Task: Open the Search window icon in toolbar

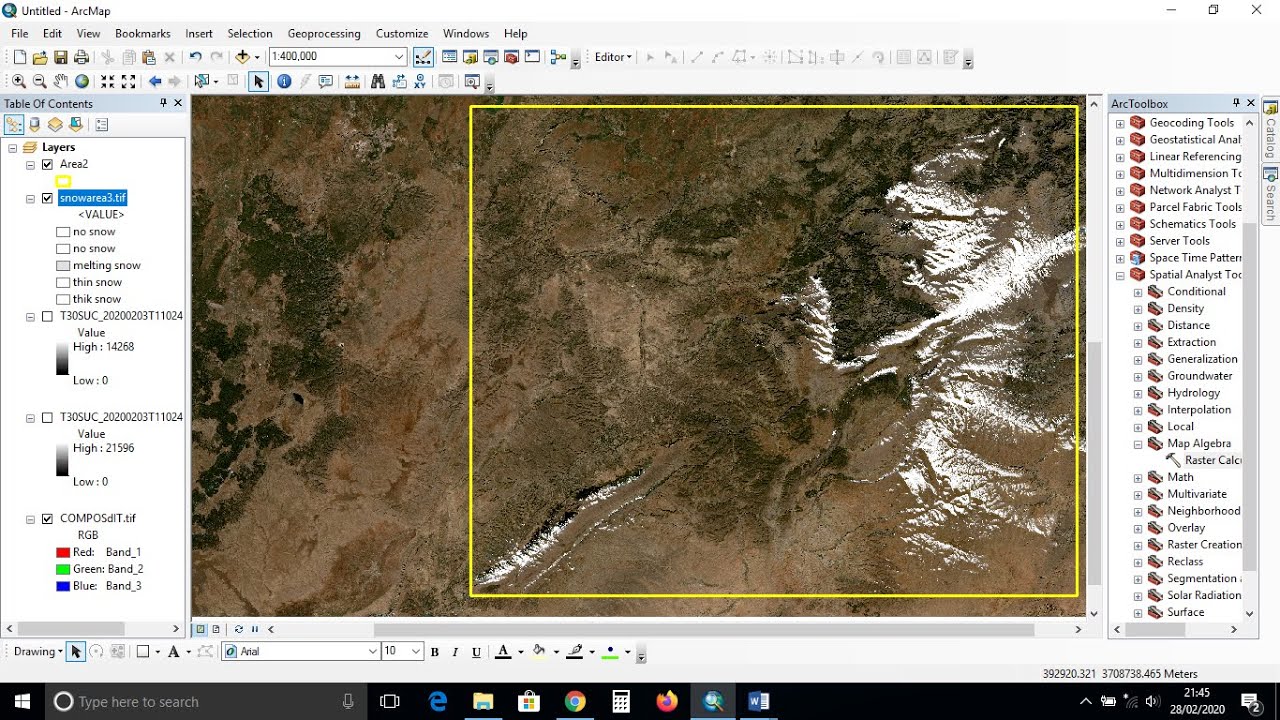Action: 491,57
